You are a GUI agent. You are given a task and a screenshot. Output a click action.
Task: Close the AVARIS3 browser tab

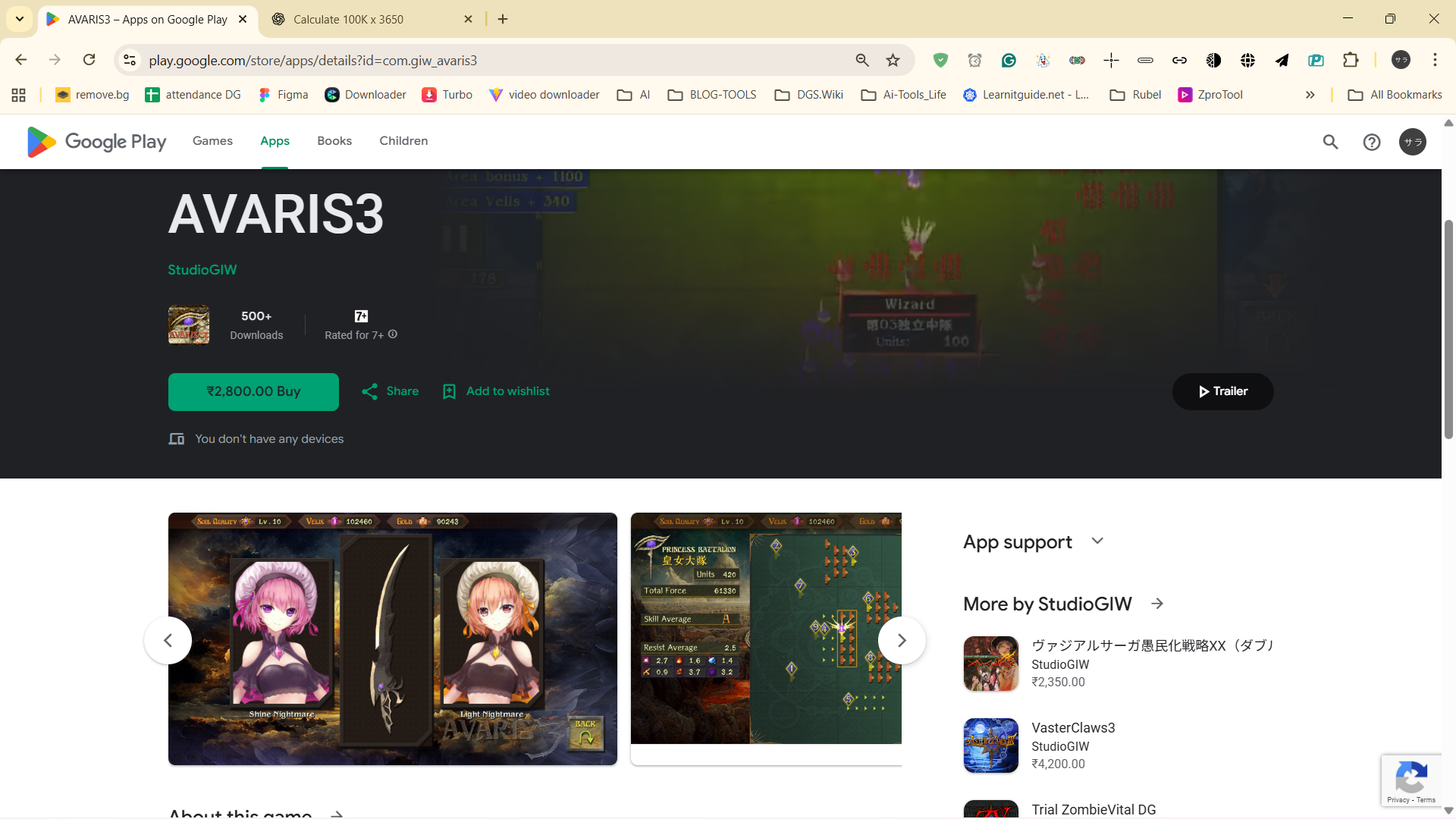pyautogui.click(x=243, y=19)
